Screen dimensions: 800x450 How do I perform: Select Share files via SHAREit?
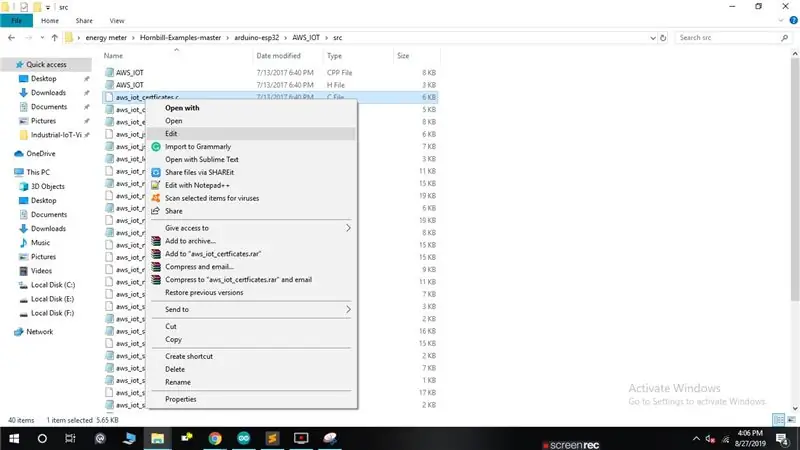[x=199, y=172]
